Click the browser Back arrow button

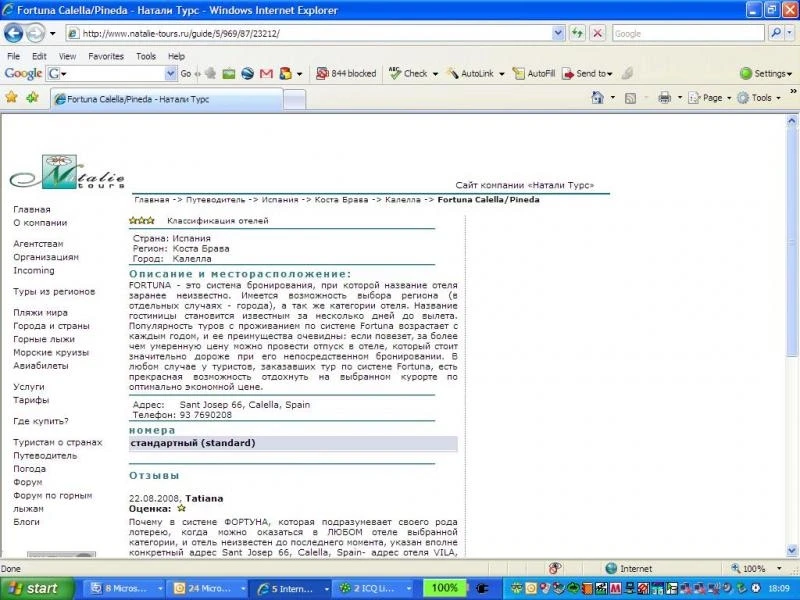tap(13, 34)
